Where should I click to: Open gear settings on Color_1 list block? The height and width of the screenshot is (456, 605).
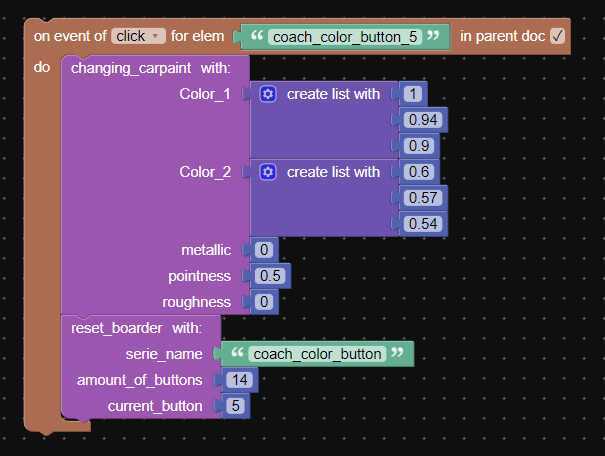click(268, 94)
